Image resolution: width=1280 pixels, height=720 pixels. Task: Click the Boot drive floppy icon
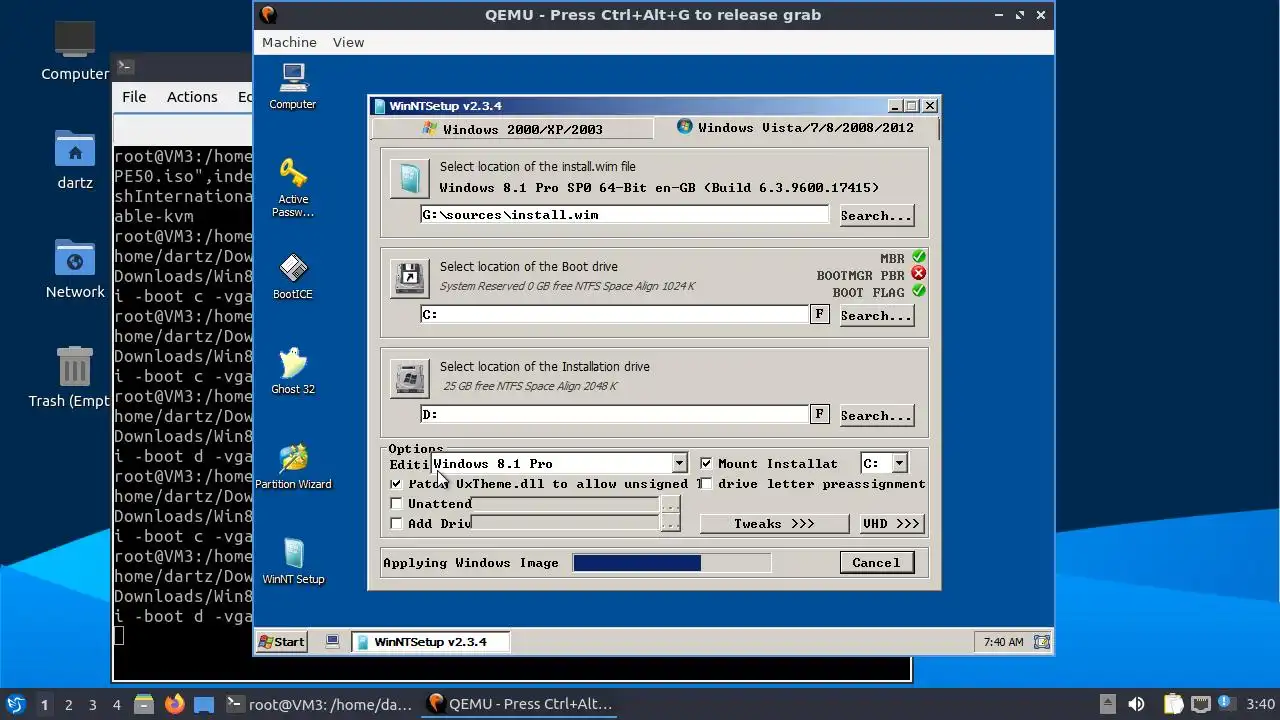[x=409, y=278]
